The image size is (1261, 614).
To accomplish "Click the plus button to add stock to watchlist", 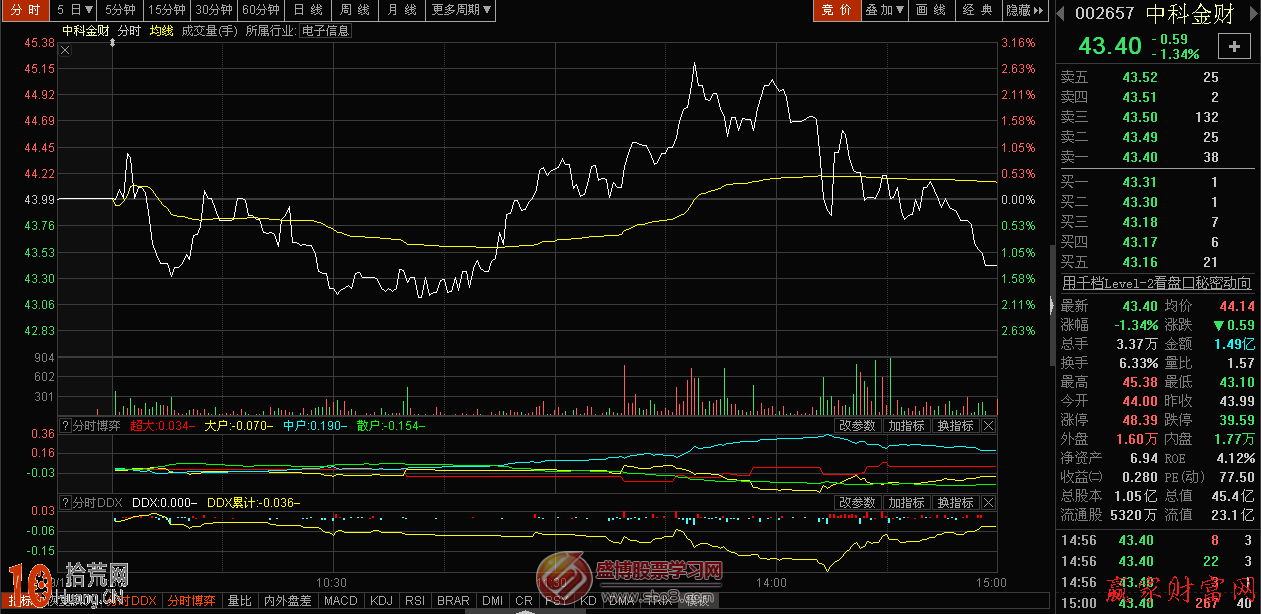I will point(1234,46).
